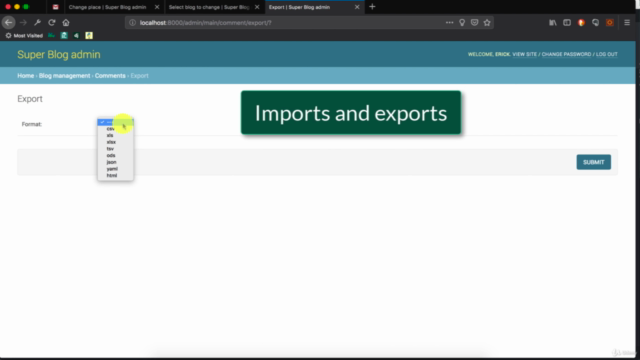The image size is (640, 360).
Task: Close the 'Change place' tab
Action: coord(157,7)
